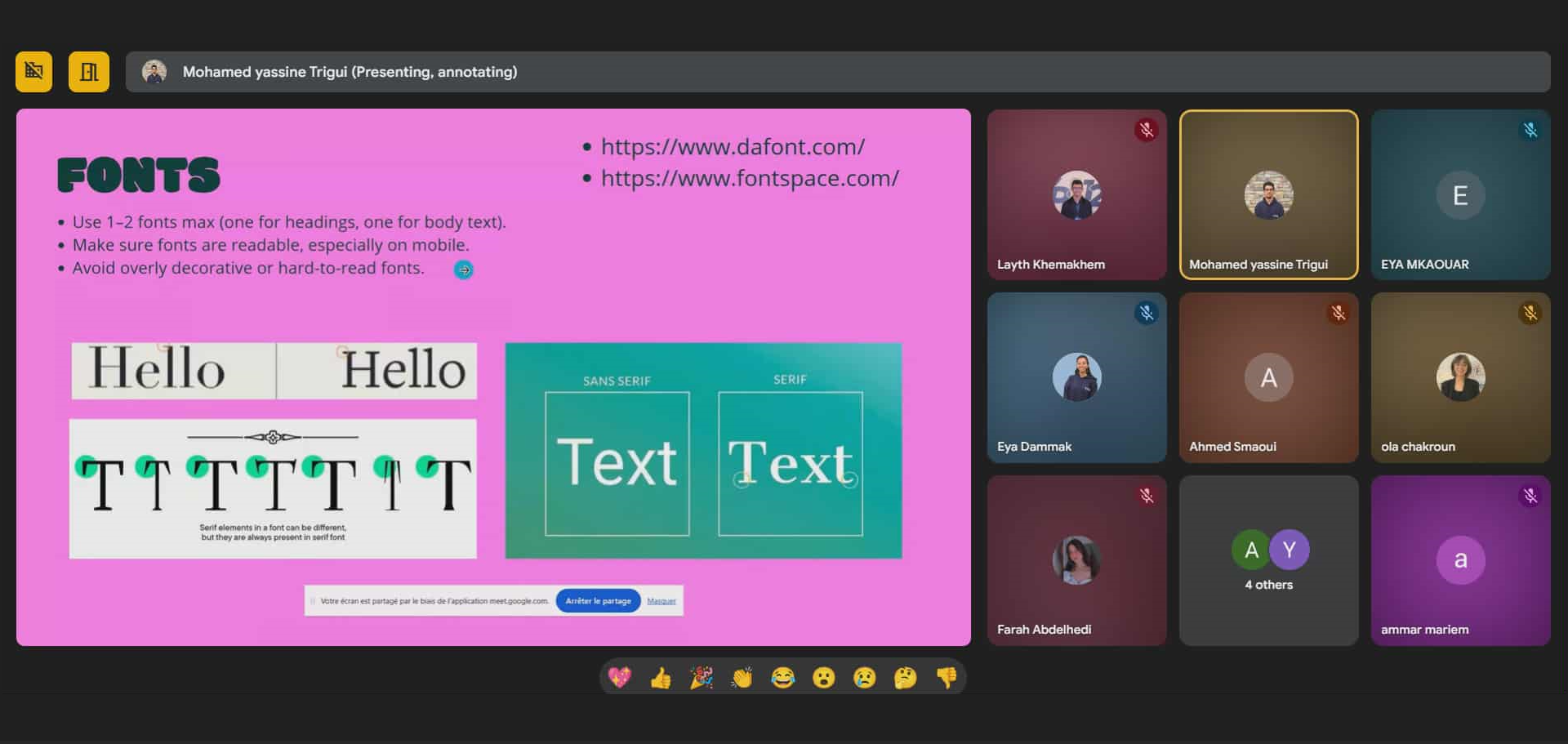Open the '4 others' participants tile
The width and height of the screenshot is (1568, 744).
1268,561
